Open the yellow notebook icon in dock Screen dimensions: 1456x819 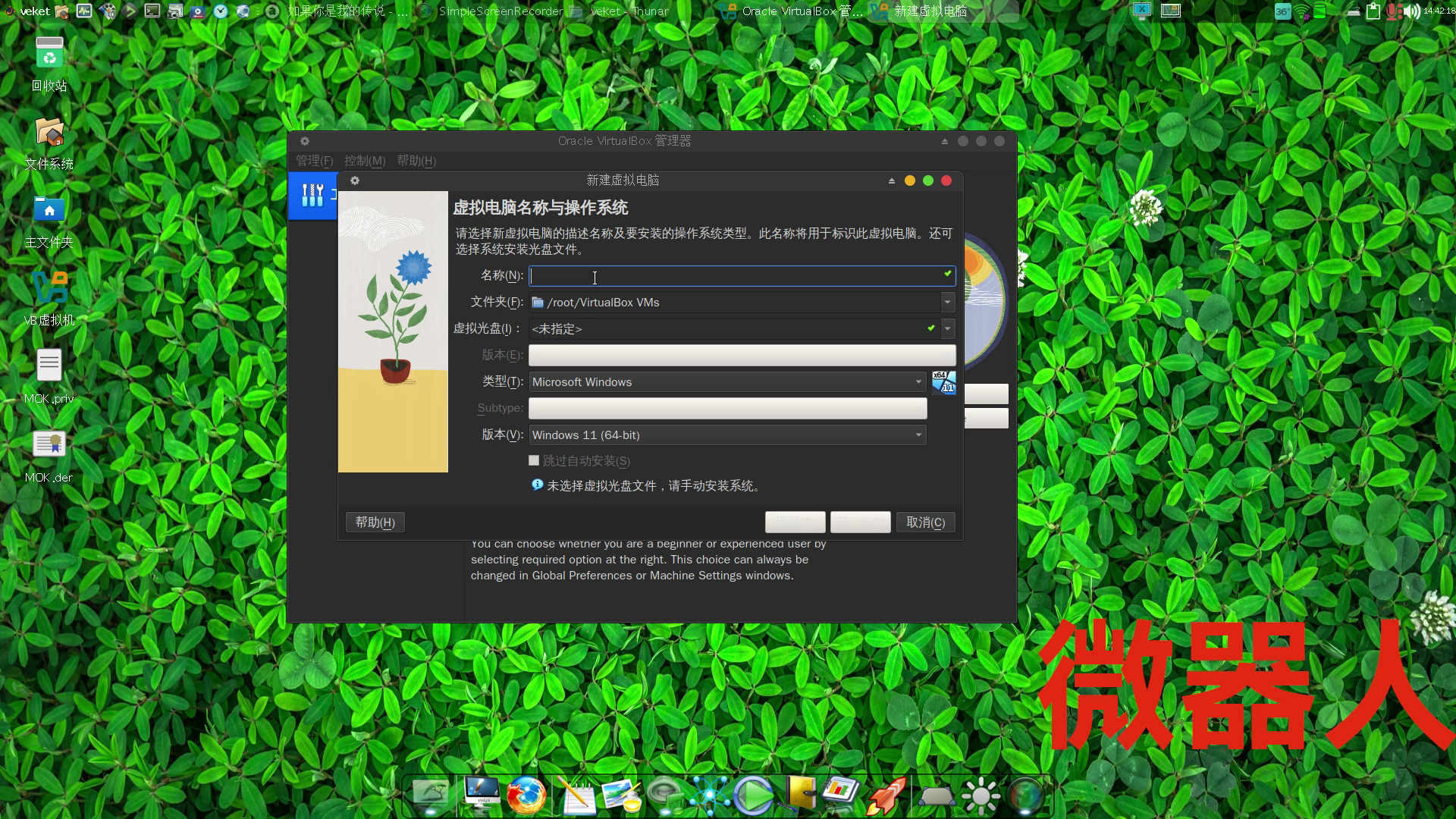coord(799,794)
